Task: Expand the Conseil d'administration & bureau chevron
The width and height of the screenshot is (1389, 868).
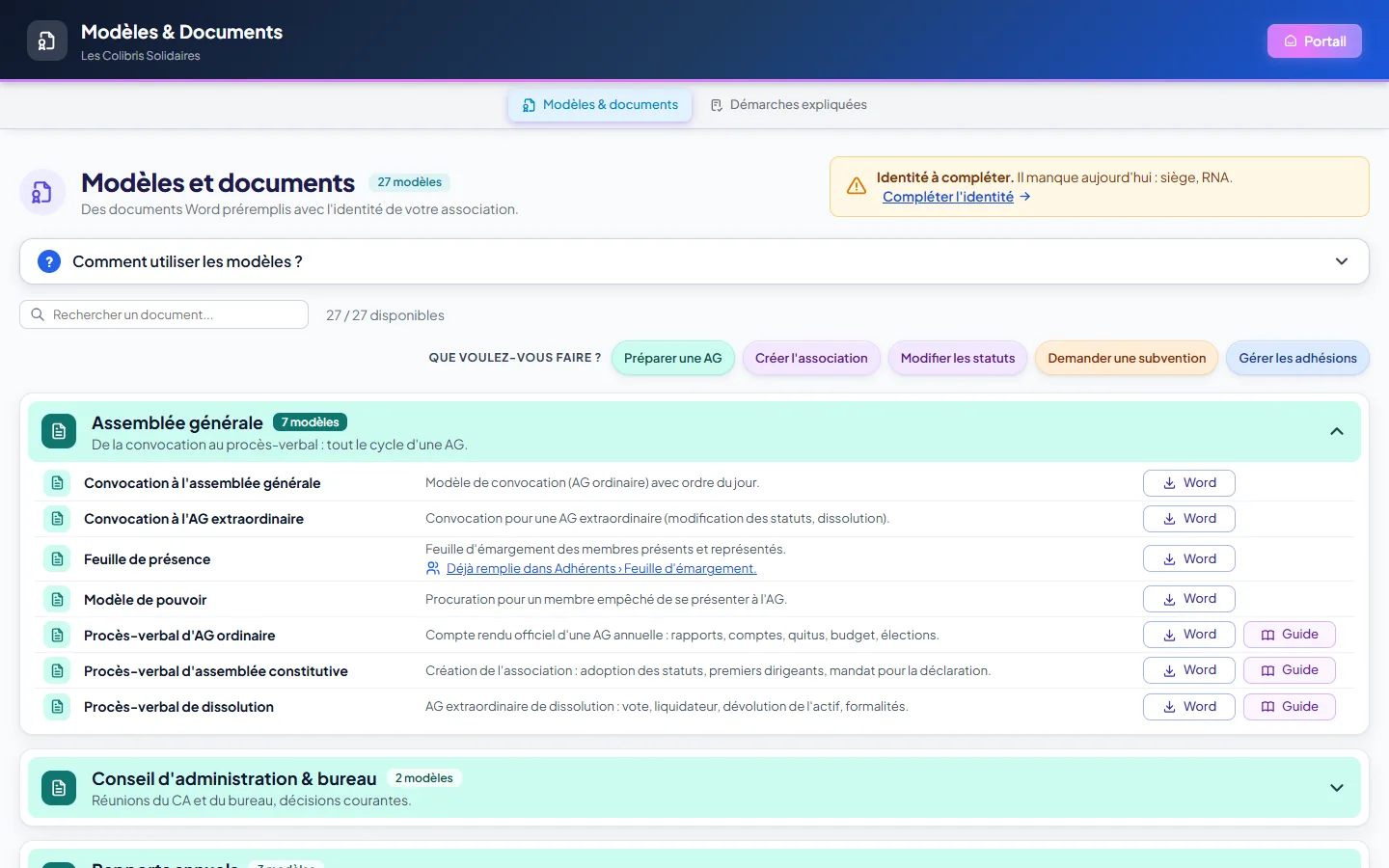Action: coord(1337,788)
